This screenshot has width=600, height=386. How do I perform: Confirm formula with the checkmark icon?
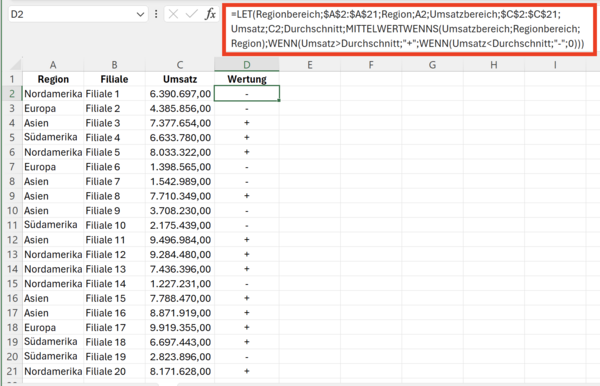191,15
